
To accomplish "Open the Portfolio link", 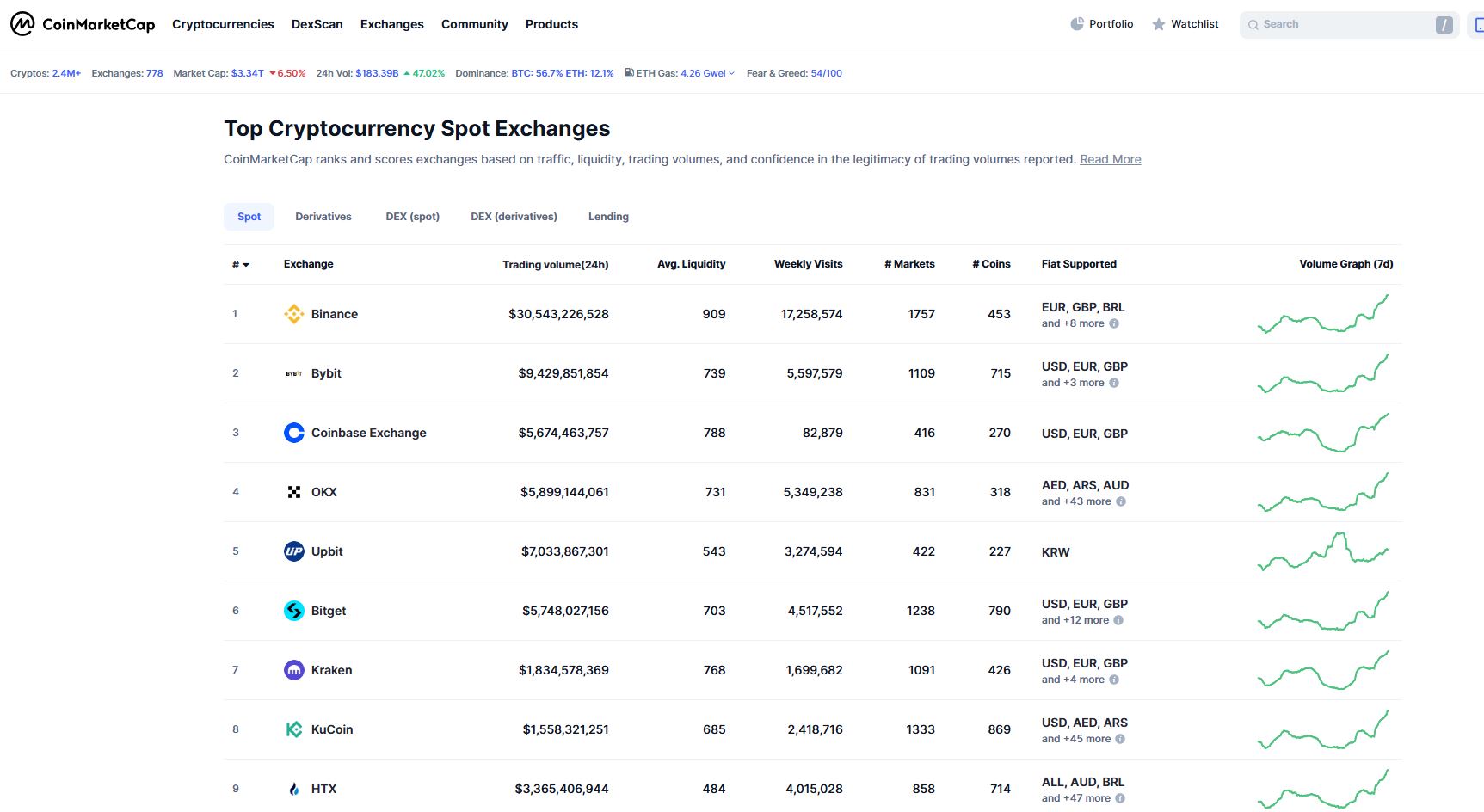I will coord(1102,24).
